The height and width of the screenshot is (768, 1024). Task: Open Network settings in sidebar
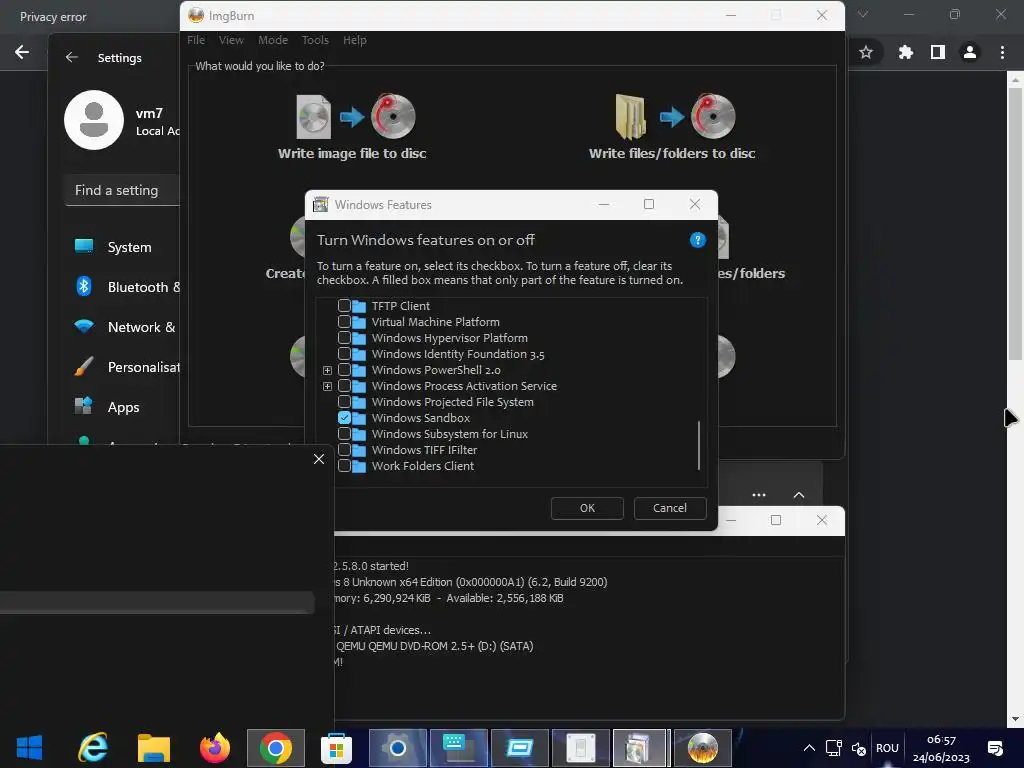124,327
